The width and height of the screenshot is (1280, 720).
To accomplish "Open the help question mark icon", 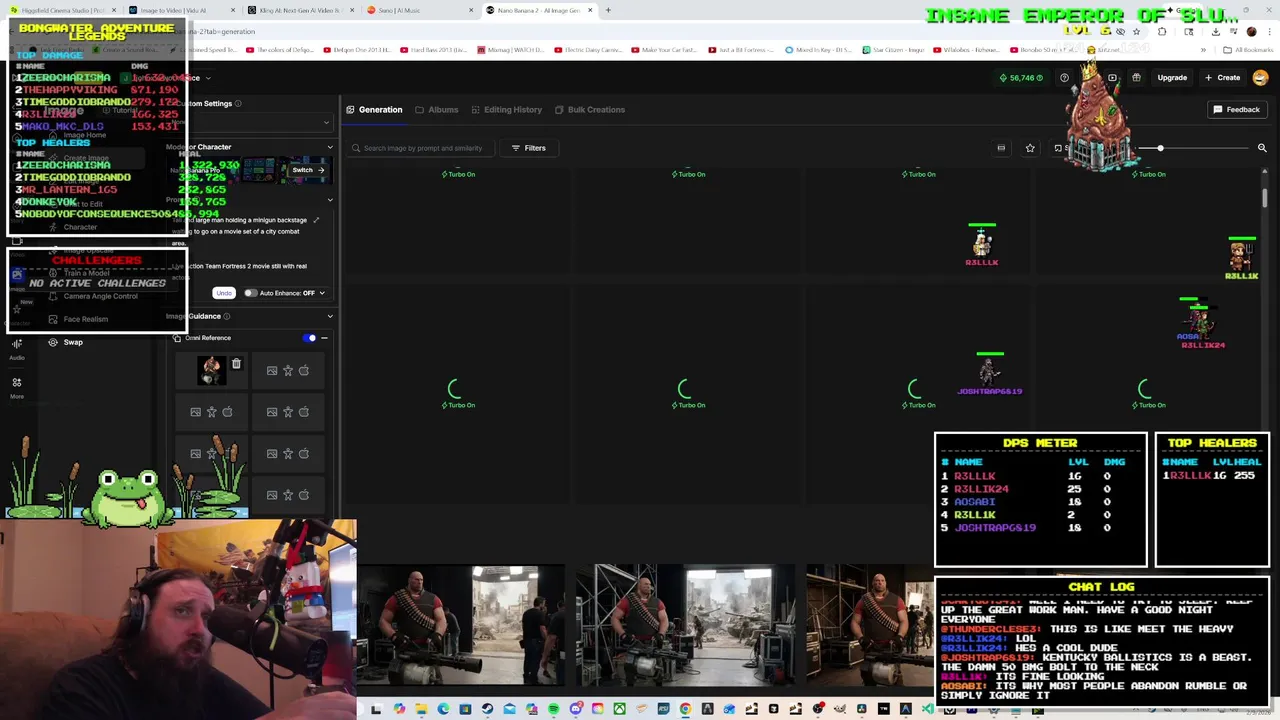I will tap(1064, 78).
